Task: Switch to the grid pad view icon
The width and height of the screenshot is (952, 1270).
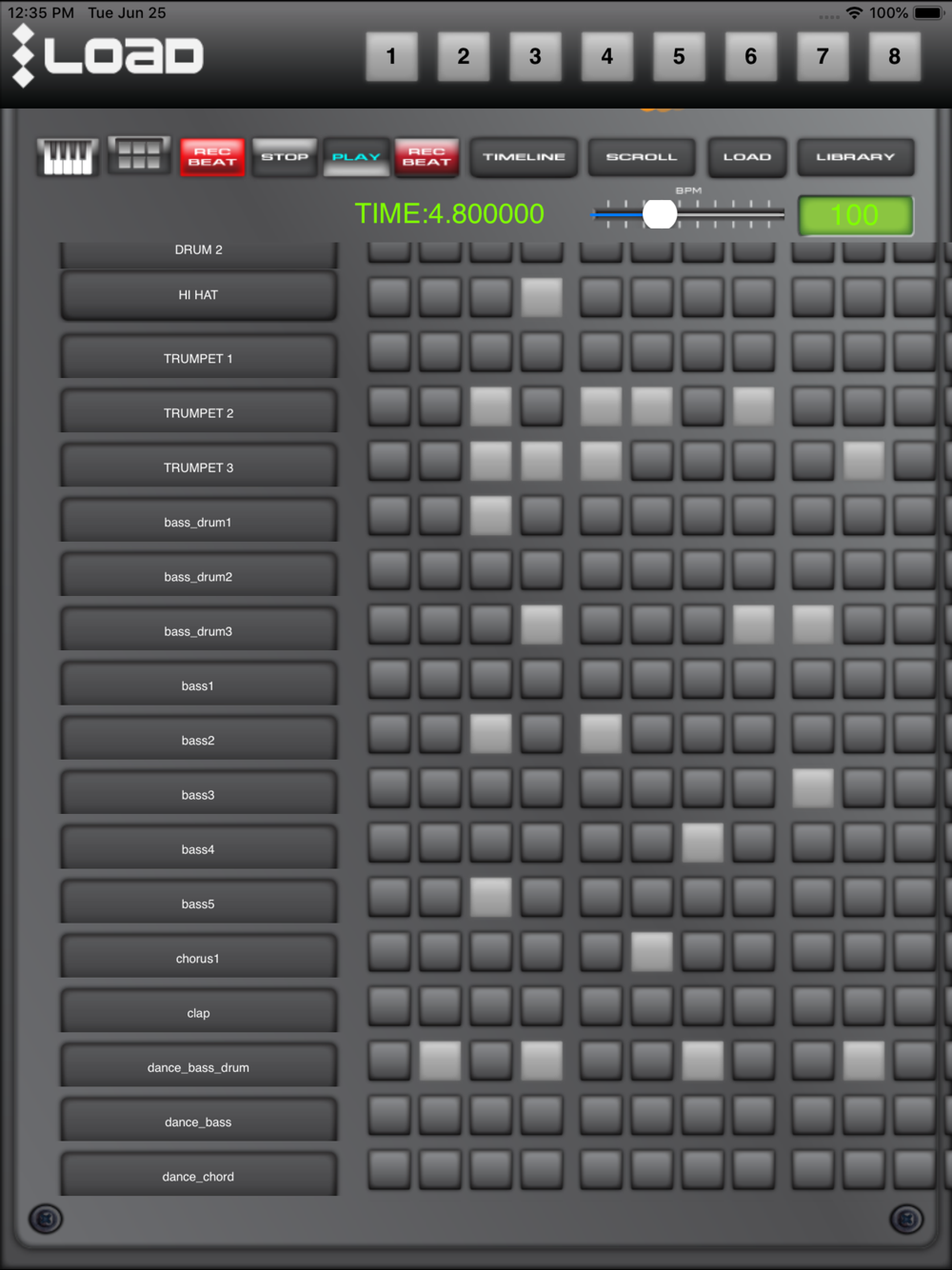Action: (139, 155)
